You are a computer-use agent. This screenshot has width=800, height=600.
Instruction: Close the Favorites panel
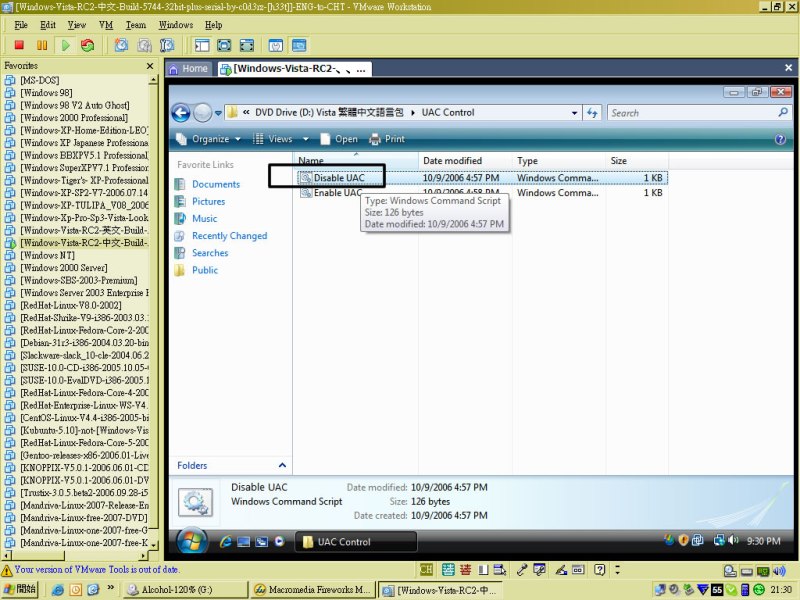pyautogui.click(x=149, y=66)
